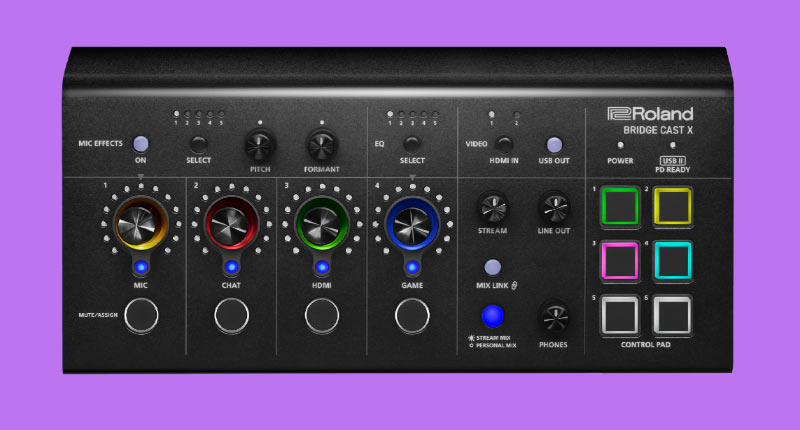Click the blue light under MIC knob
This screenshot has height=430, width=800.
[x=141, y=267]
